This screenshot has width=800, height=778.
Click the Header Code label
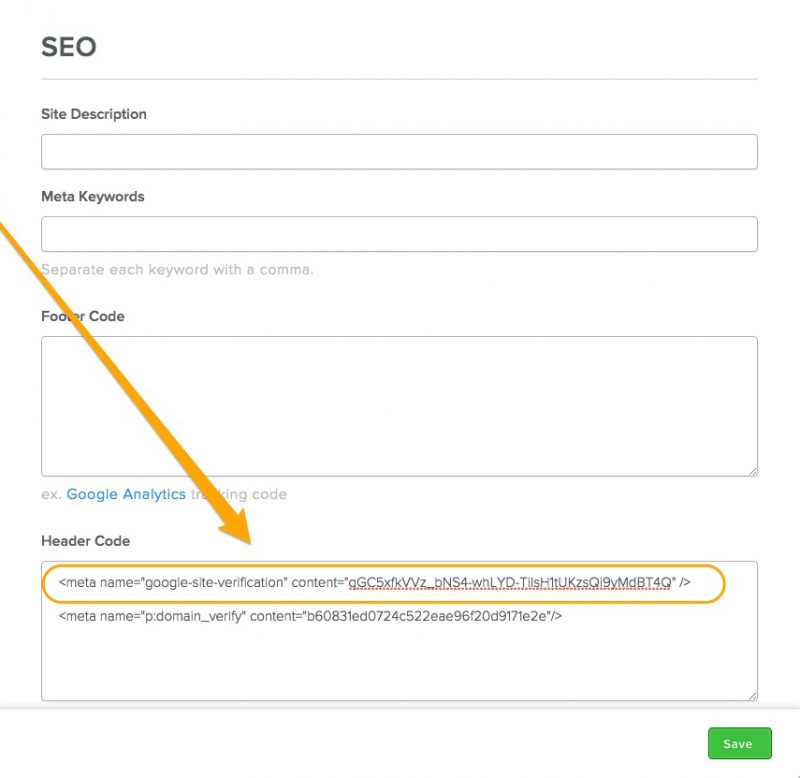pyautogui.click(x=86, y=540)
